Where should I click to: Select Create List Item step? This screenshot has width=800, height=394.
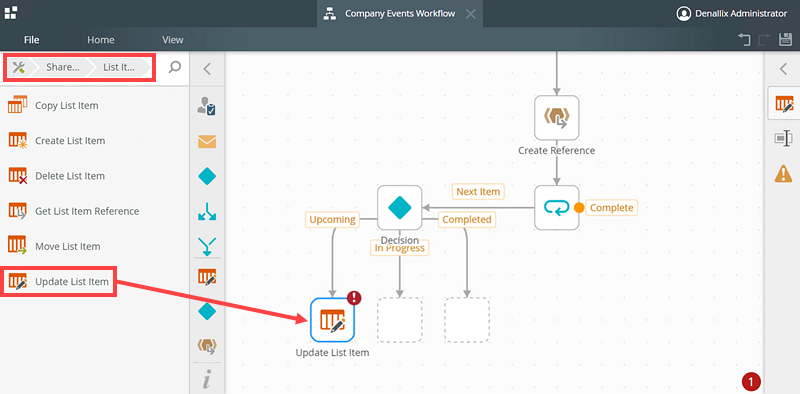click(94, 141)
